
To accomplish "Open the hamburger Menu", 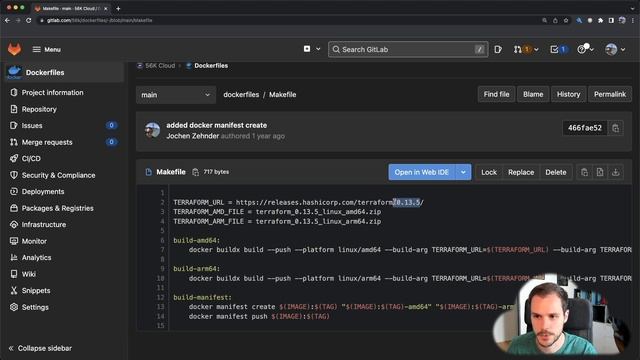I will point(47,49).
